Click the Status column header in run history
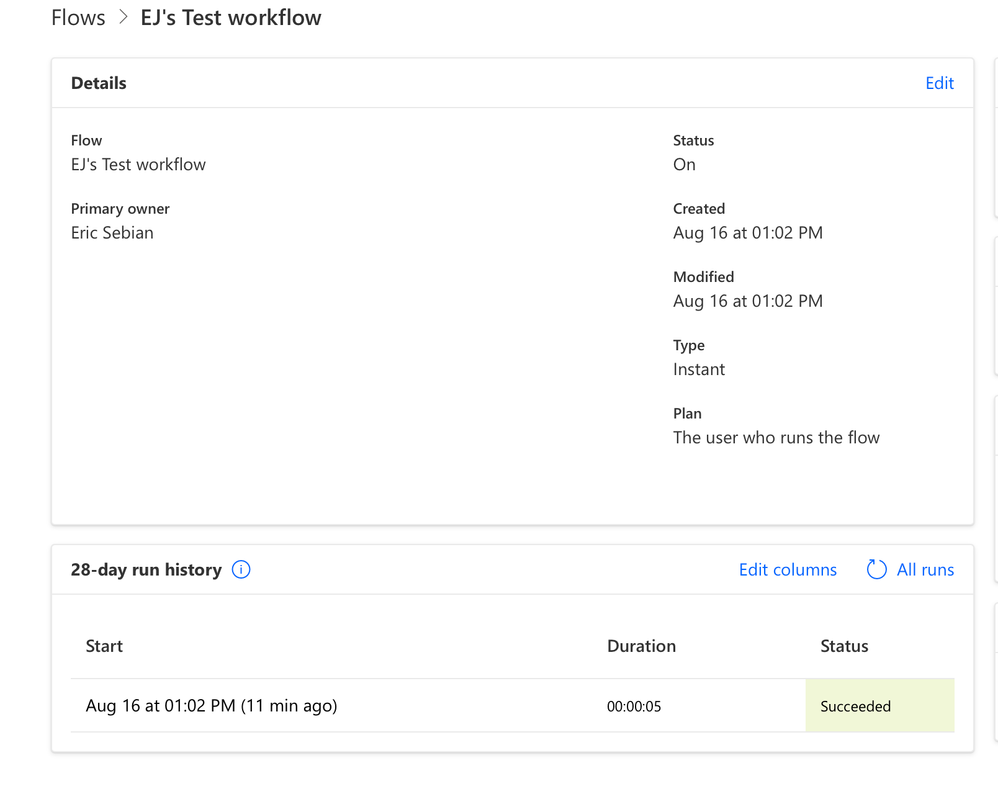Screen dimensions: 998x806 (844, 646)
